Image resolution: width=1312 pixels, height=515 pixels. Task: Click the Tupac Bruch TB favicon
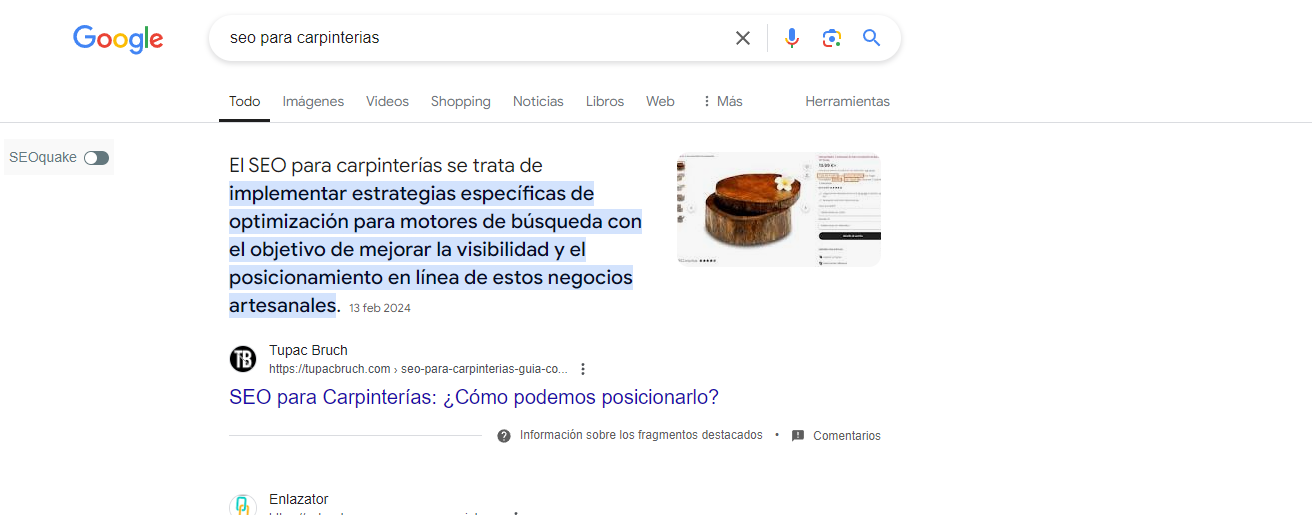tap(243, 359)
